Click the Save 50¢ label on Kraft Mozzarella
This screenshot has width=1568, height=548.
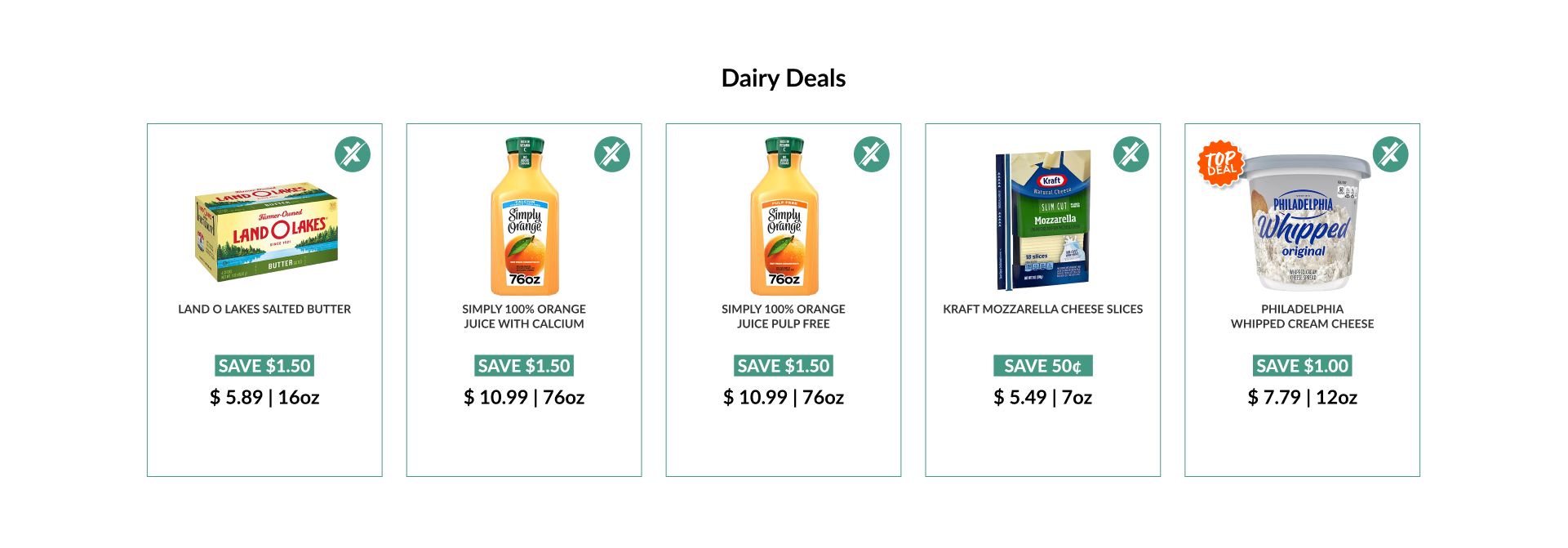(1043, 366)
